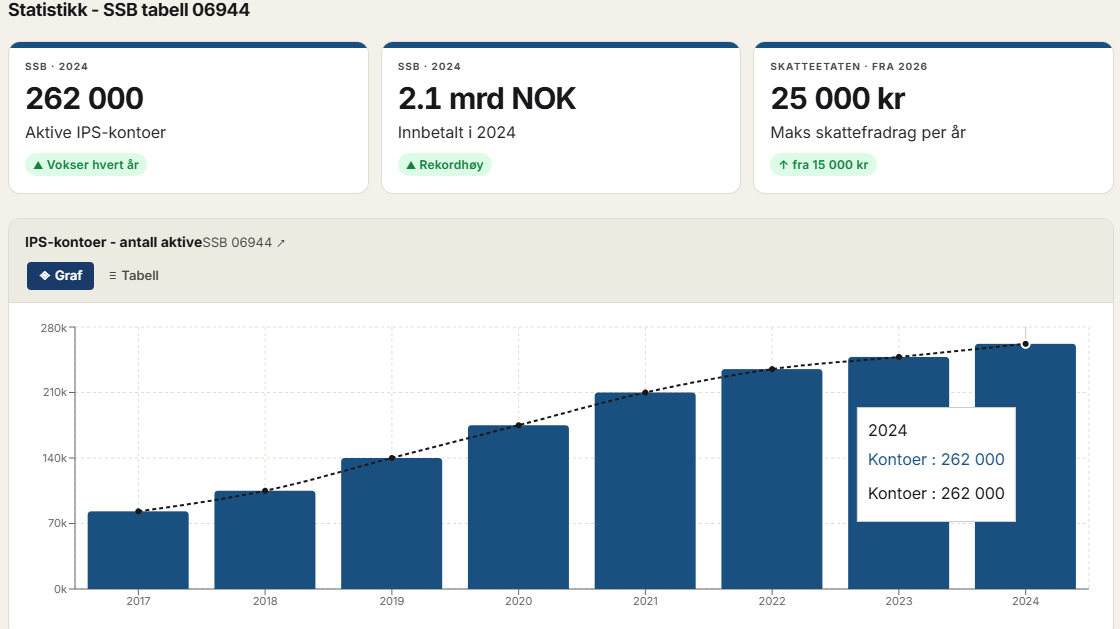Viewport: 1120px width, 629px height.
Task: Click the diamond icon on the Graf button
Action: point(44,276)
